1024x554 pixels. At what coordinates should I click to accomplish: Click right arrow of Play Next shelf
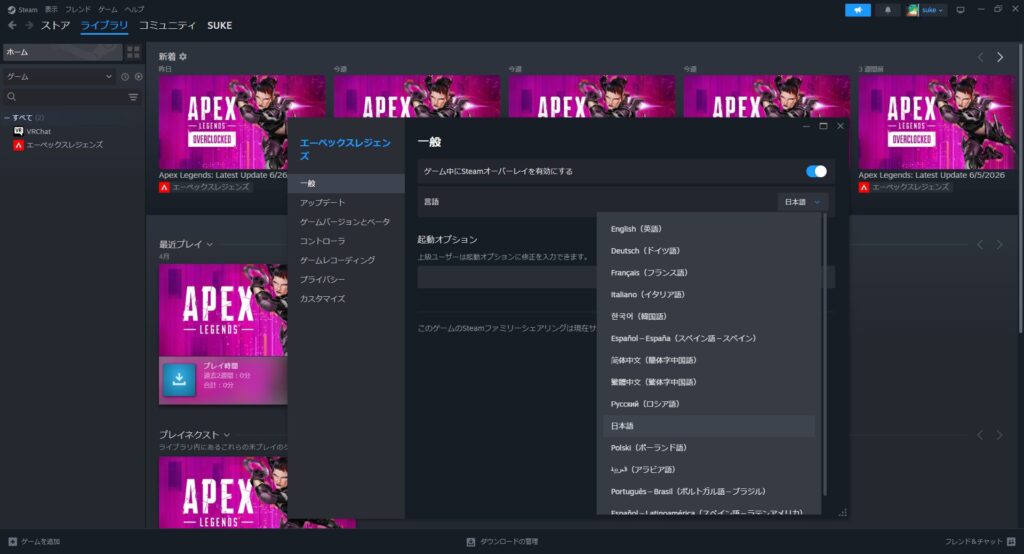tap(1000, 435)
